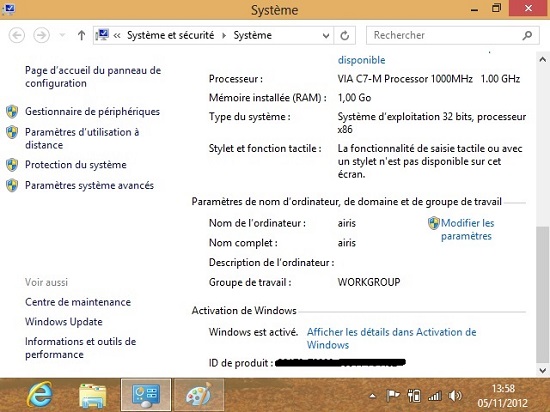The width and height of the screenshot is (550, 412).
Task: Click the blue 'disponible' link
Action: click(x=361, y=60)
